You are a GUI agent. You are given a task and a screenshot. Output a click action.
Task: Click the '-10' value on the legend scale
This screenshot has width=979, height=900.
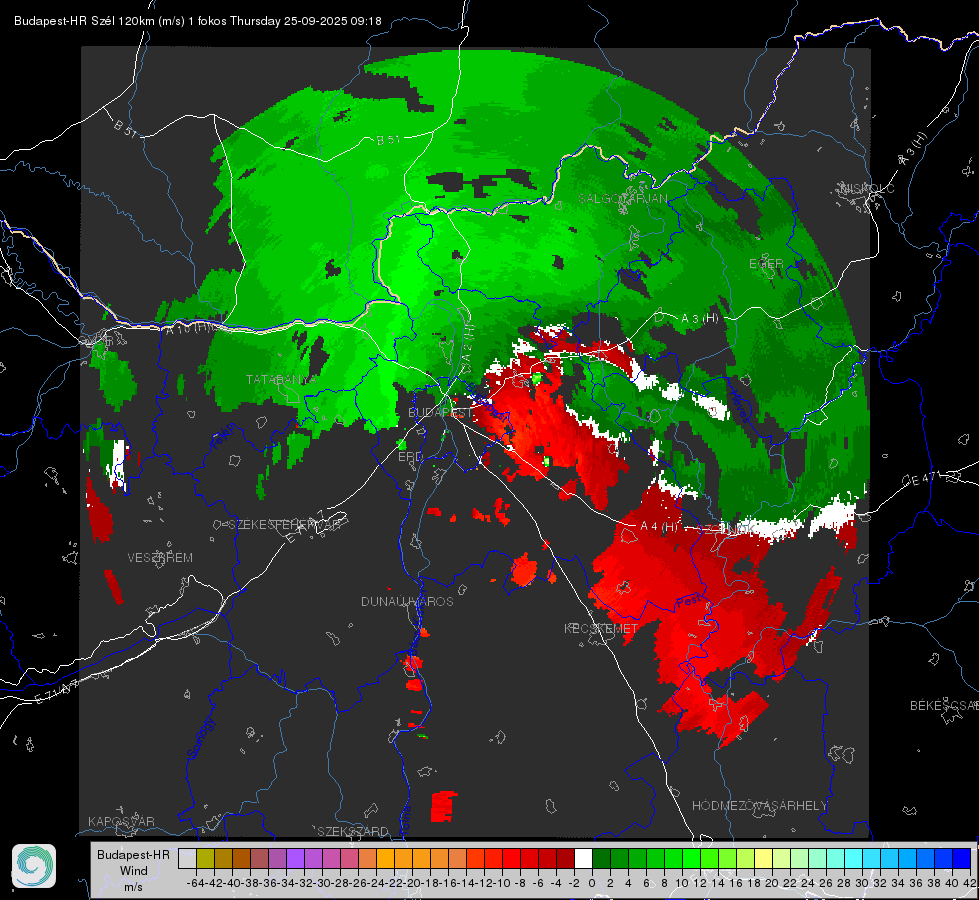501,883
